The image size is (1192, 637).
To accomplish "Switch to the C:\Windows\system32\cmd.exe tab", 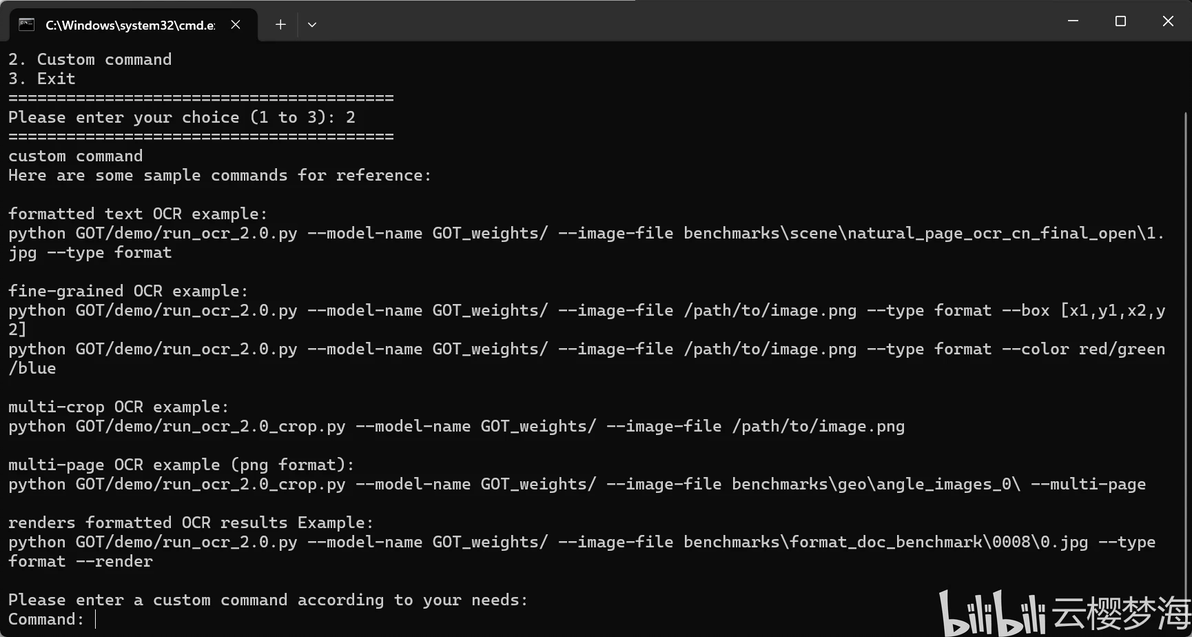I will pos(130,24).
